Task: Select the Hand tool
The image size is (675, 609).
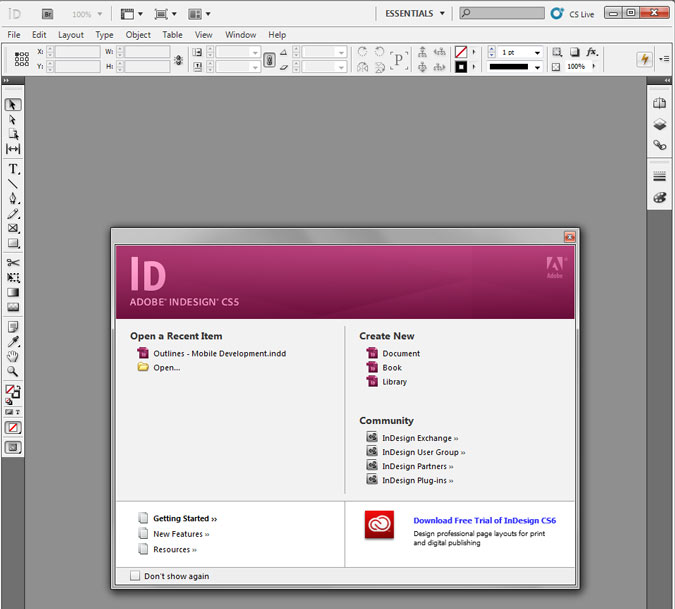Action: click(x=13, y=356)
